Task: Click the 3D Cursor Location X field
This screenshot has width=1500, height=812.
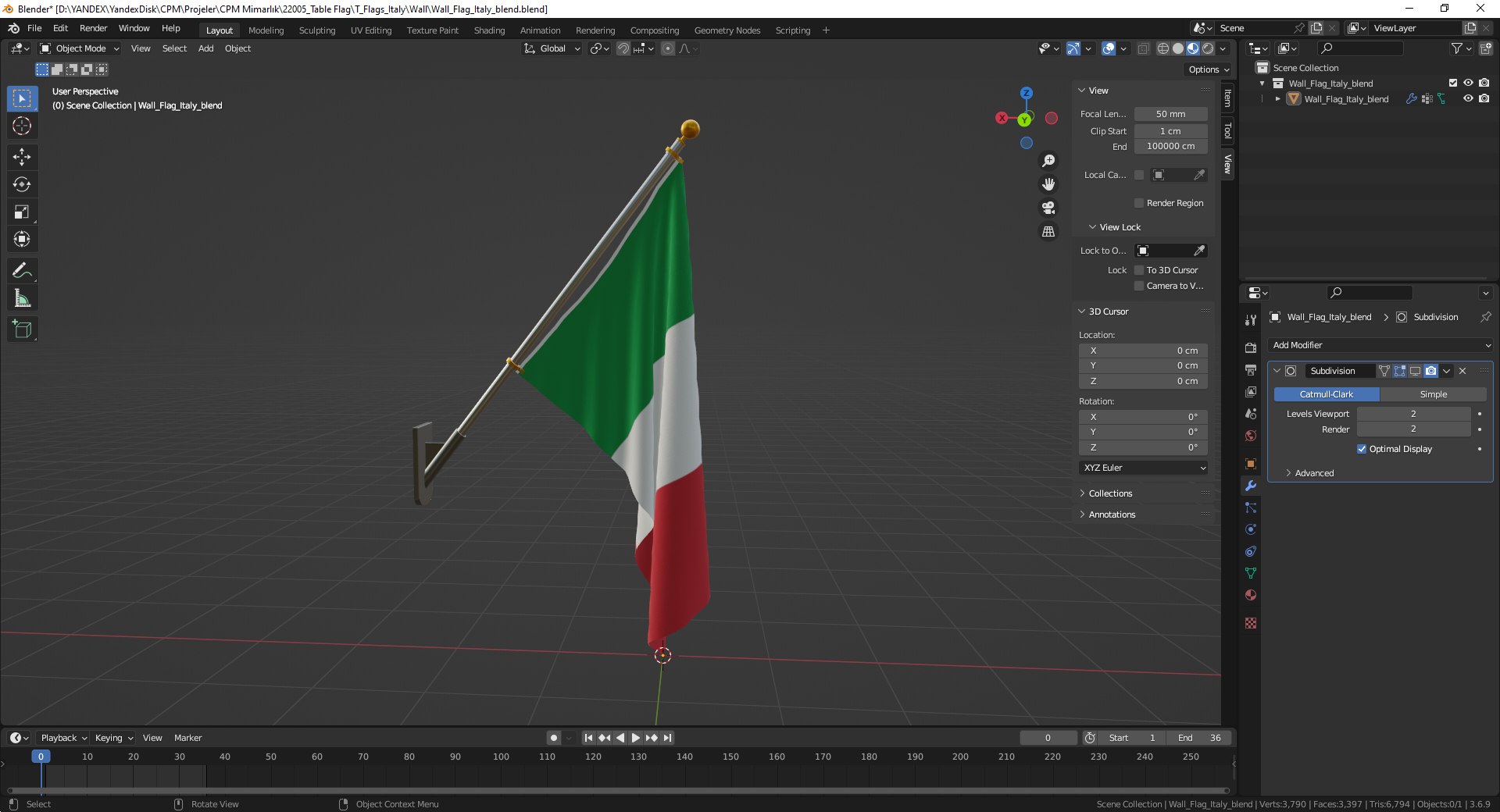Action: (1144, 351)
